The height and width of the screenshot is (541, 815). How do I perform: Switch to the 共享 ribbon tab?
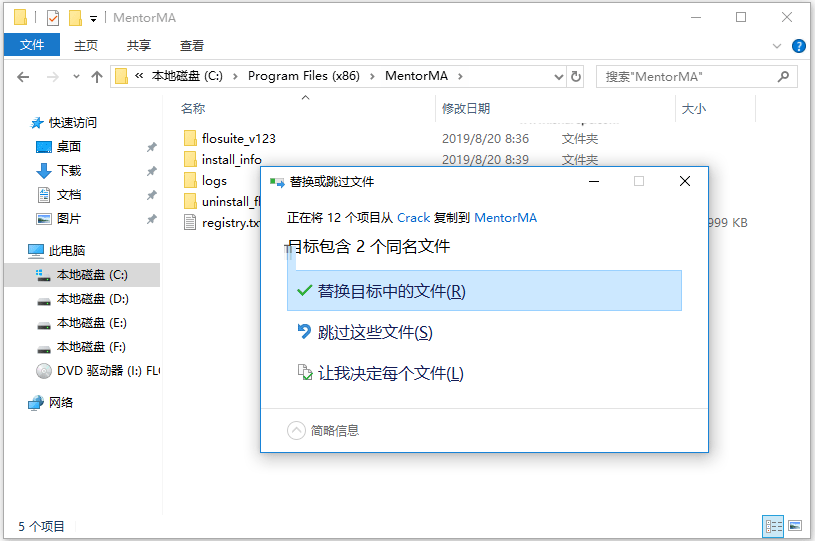[139, 45]
